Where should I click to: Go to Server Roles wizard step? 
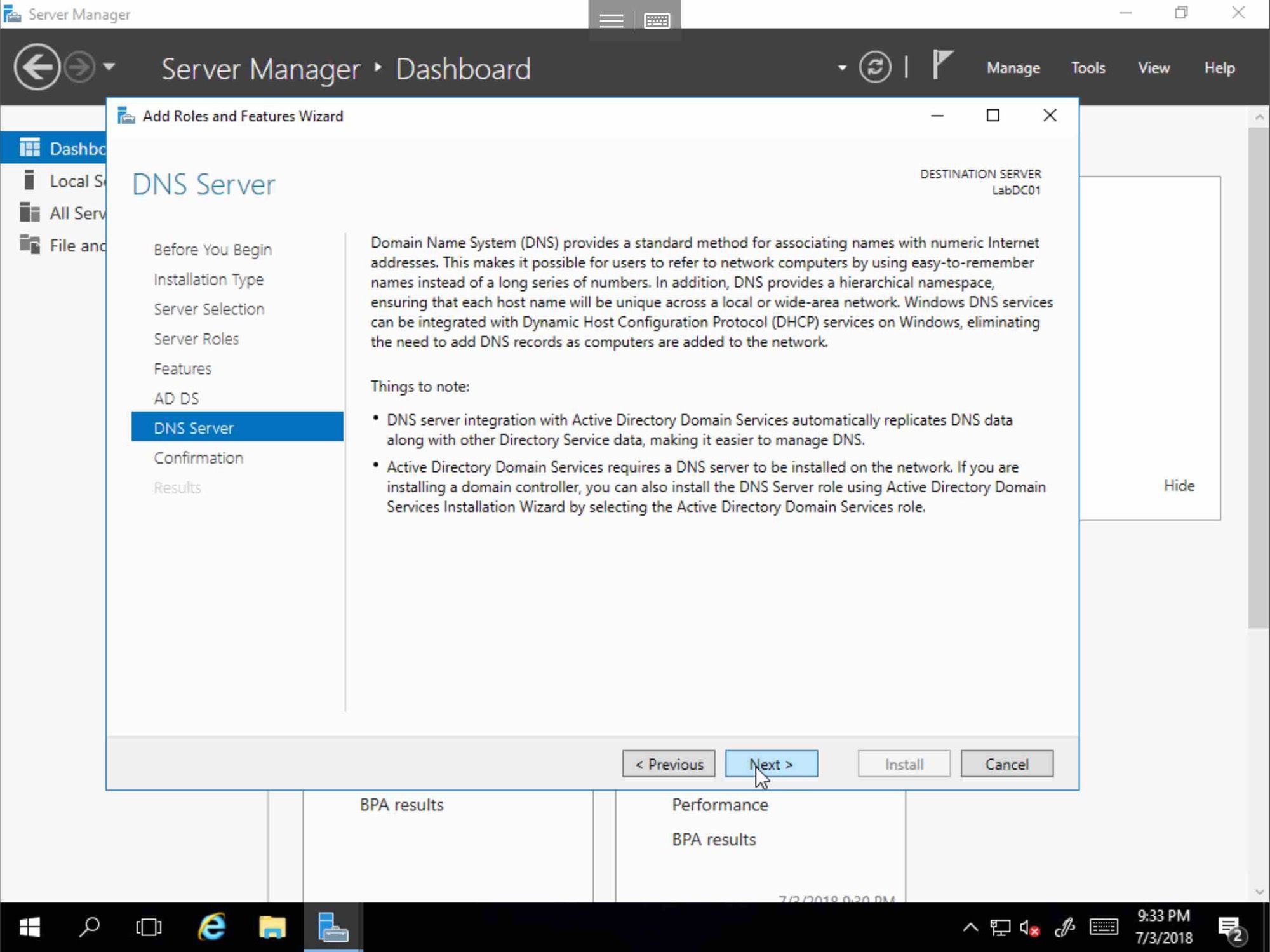click(x=196, y=339)
